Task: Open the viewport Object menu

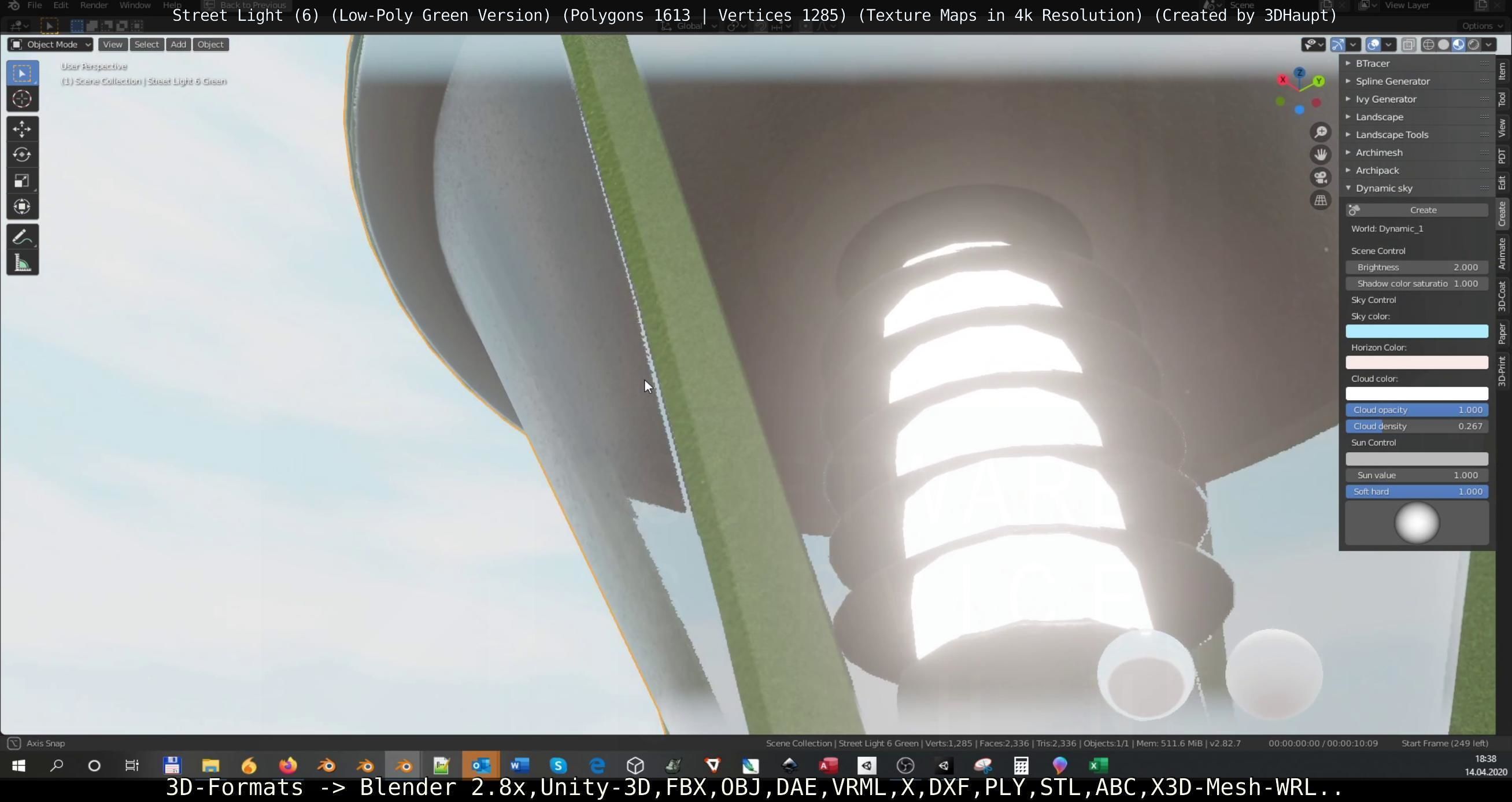Action: (x=210, y=45)
